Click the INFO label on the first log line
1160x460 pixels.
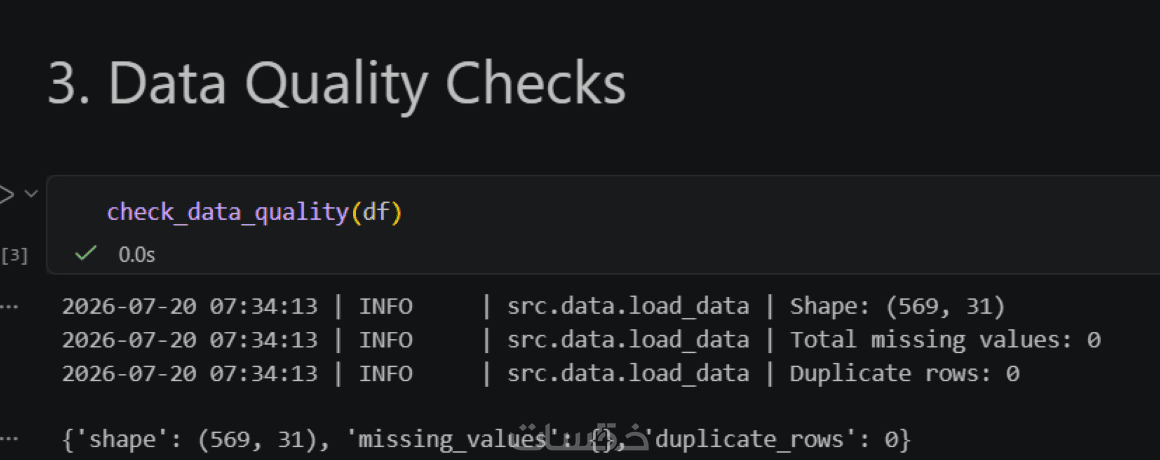385,306
